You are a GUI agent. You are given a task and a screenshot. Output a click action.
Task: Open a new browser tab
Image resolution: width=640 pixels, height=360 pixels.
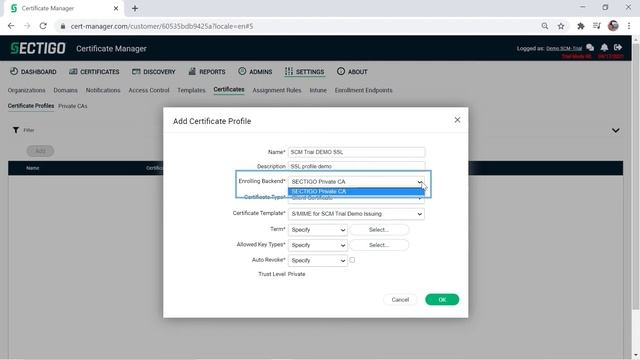click(x=135, y=8)
